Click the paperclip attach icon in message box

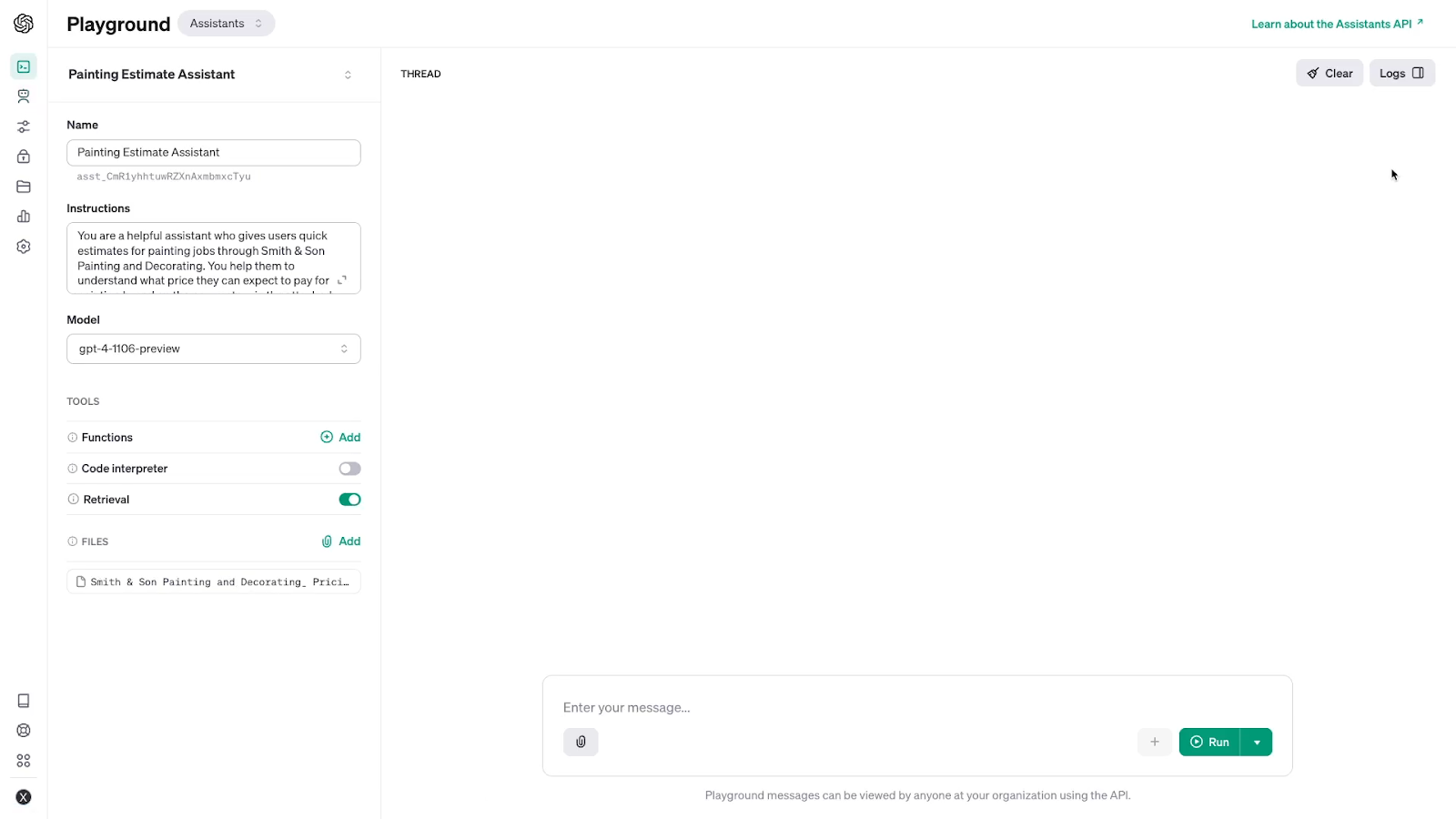581,743
